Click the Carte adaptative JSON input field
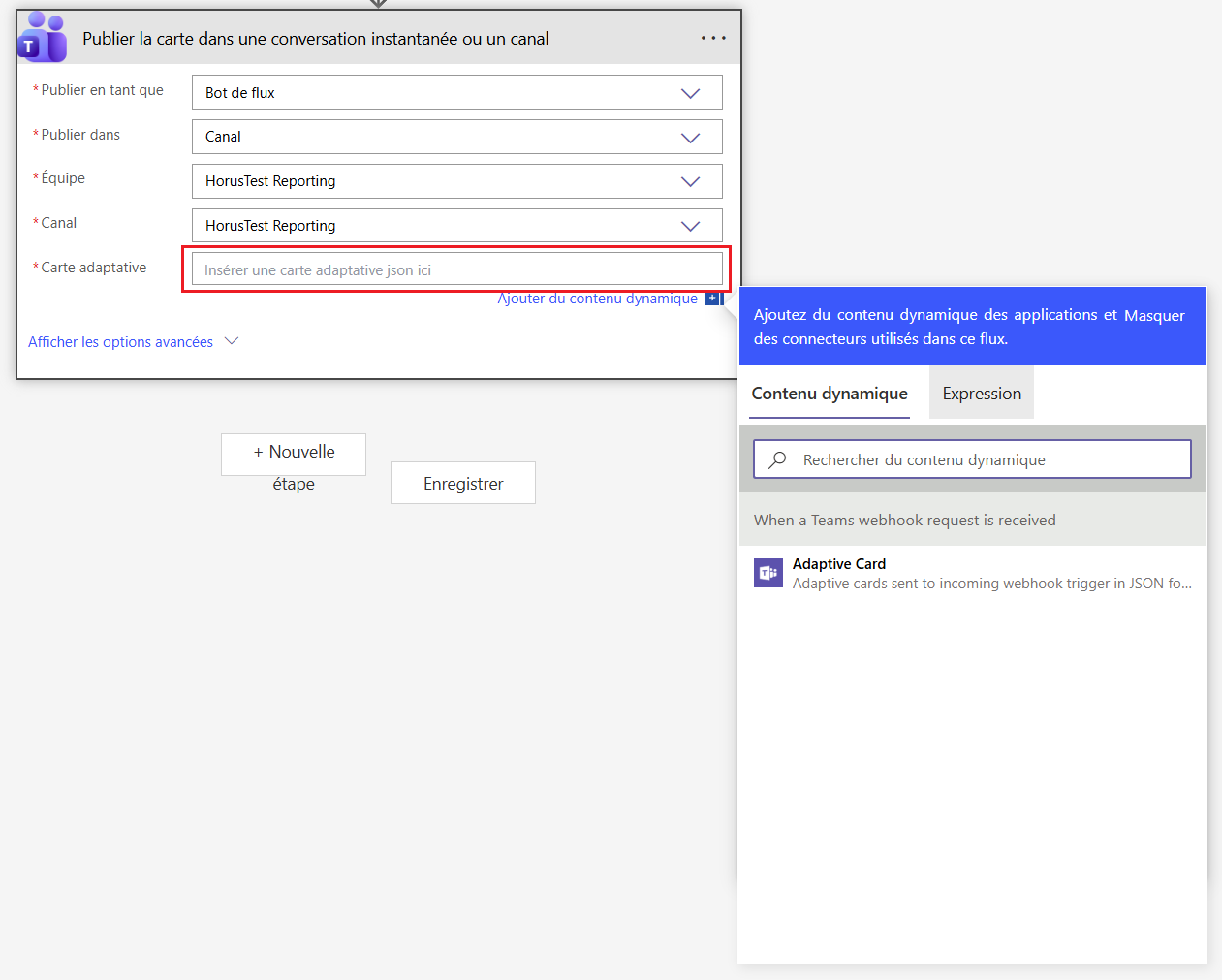Screen dimensions: 1222x980 coord(456,269)
